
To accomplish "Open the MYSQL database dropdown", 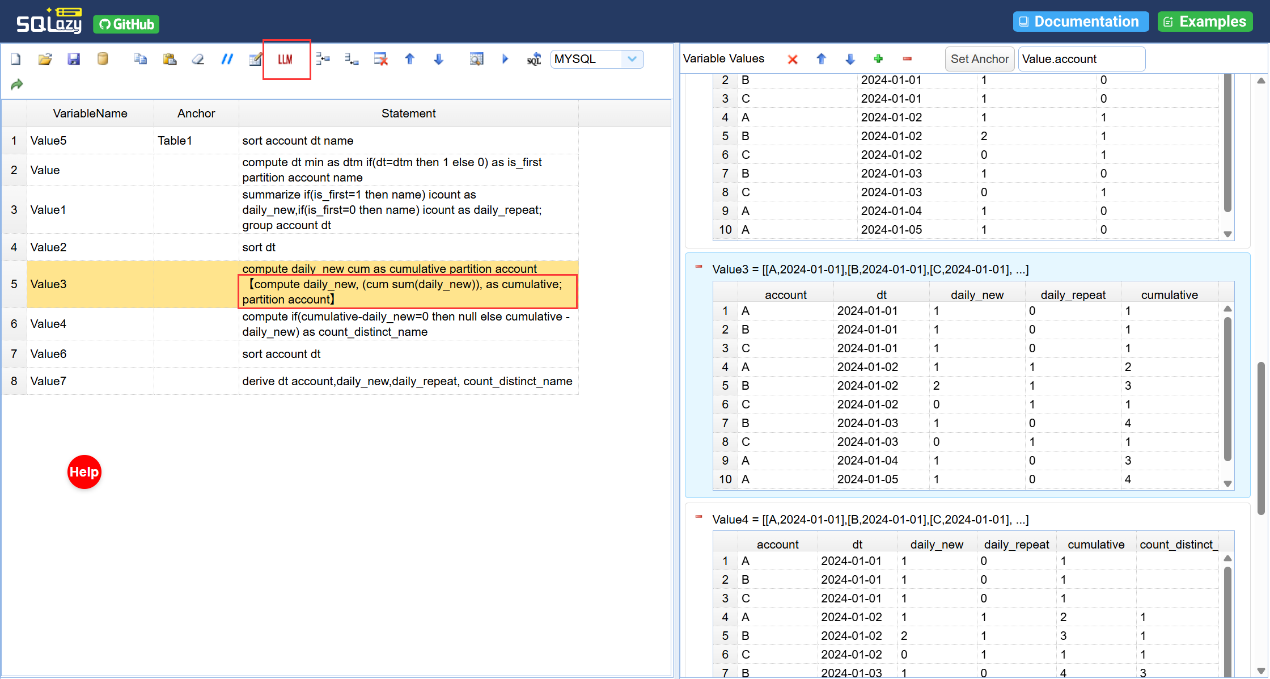I will point(597,59).
